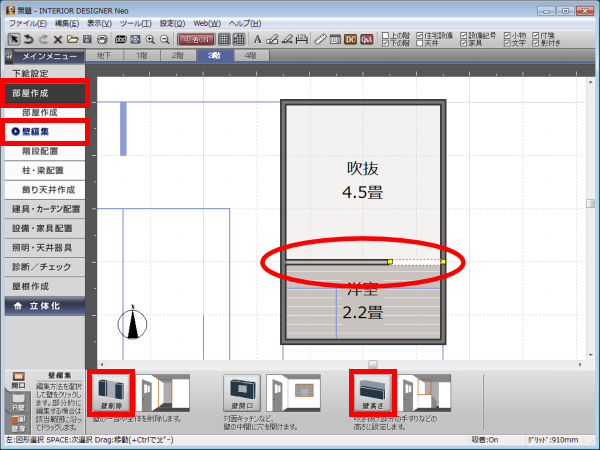Expand the 建具・カーテン配置 menu section
600x450 pixels.
(48, 209)
